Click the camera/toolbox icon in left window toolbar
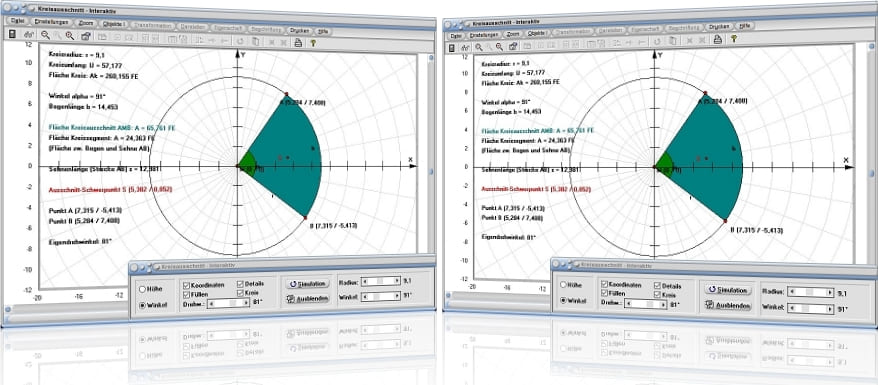 [86, 36]
